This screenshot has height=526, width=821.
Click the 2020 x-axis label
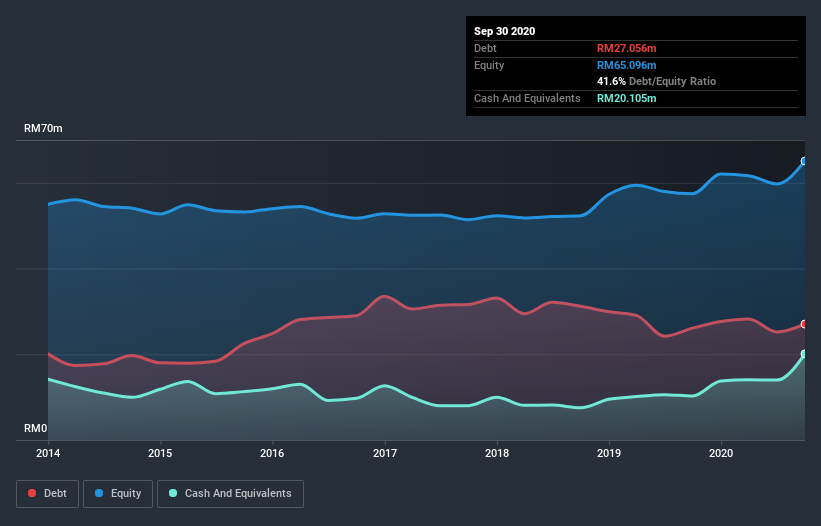(x=720, y=452)
